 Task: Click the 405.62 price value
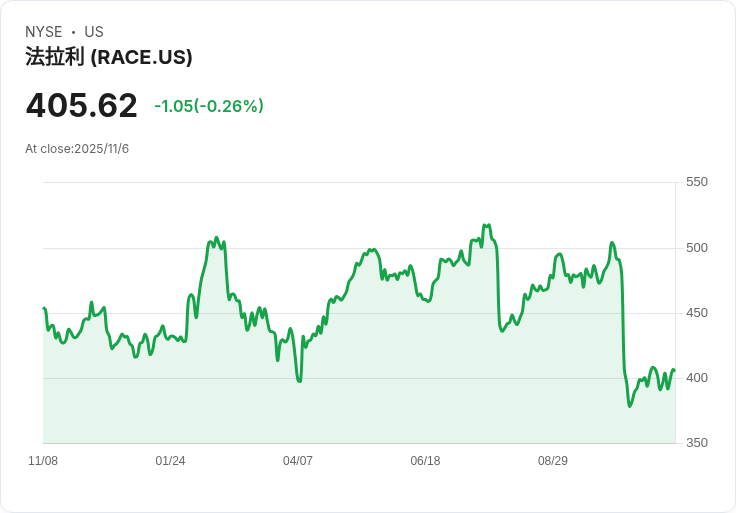[x=82, y=105]
